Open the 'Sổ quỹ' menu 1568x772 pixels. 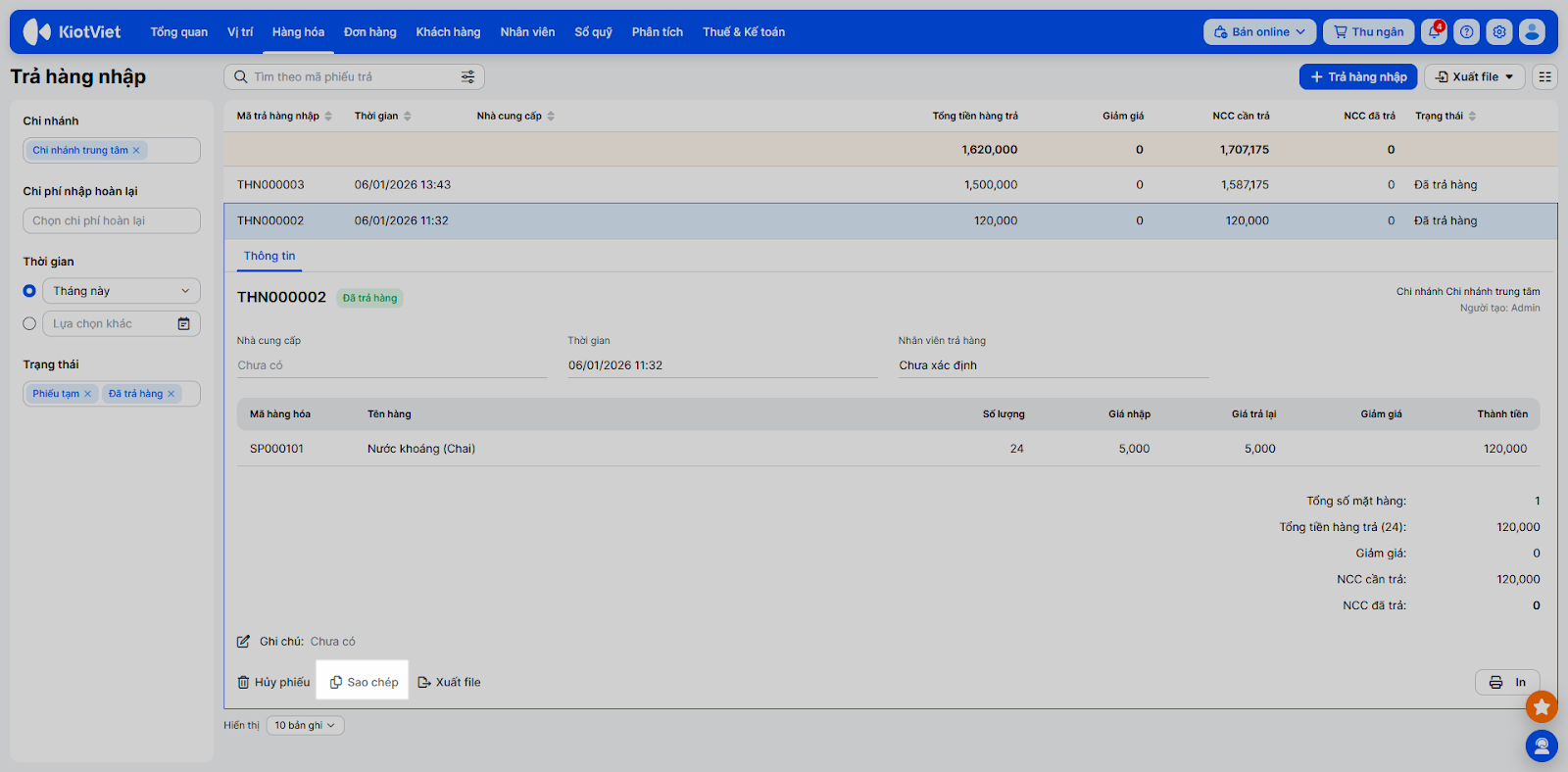[x=593, y=32]
